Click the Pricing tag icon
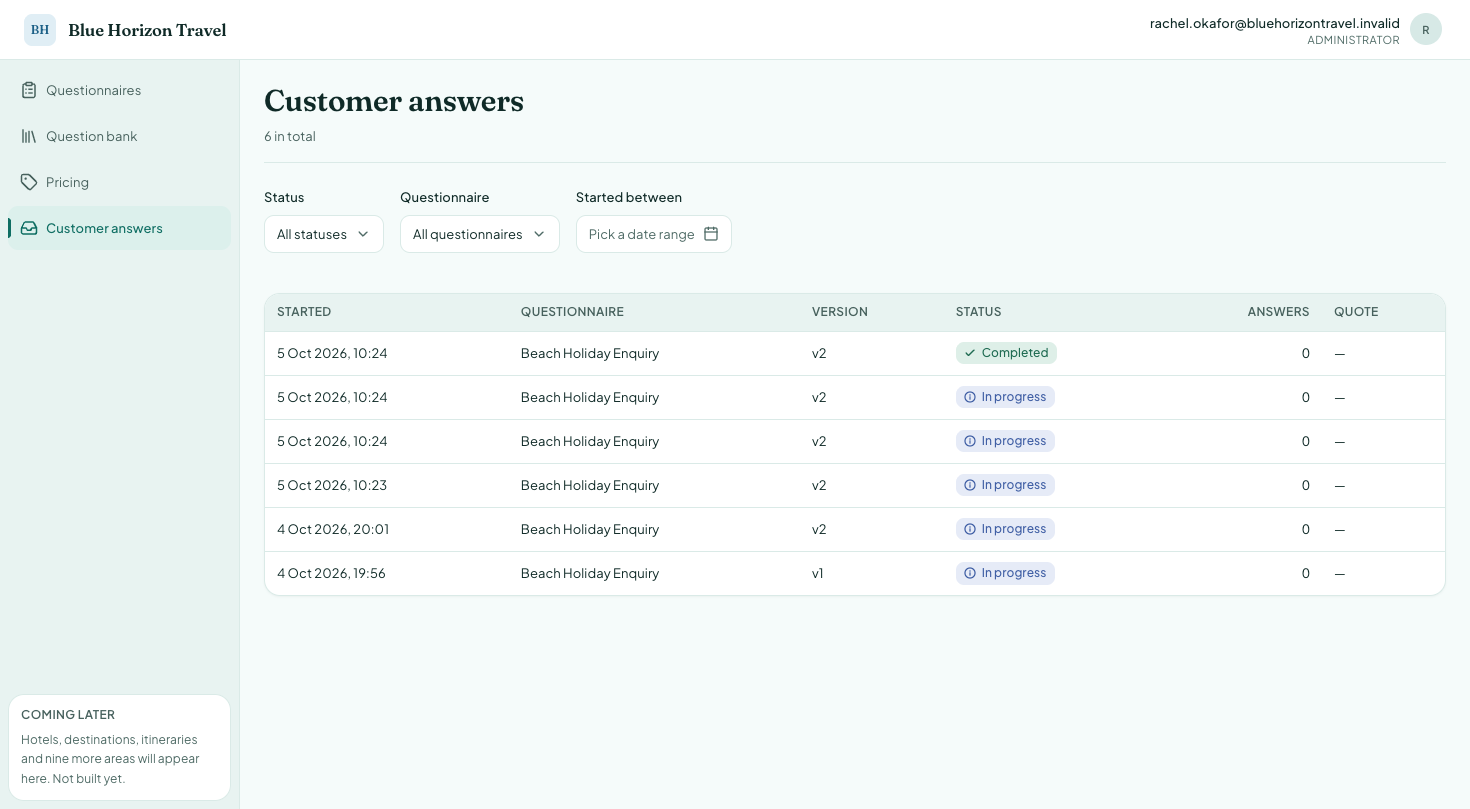The image size is (1470, 809). 29,182
